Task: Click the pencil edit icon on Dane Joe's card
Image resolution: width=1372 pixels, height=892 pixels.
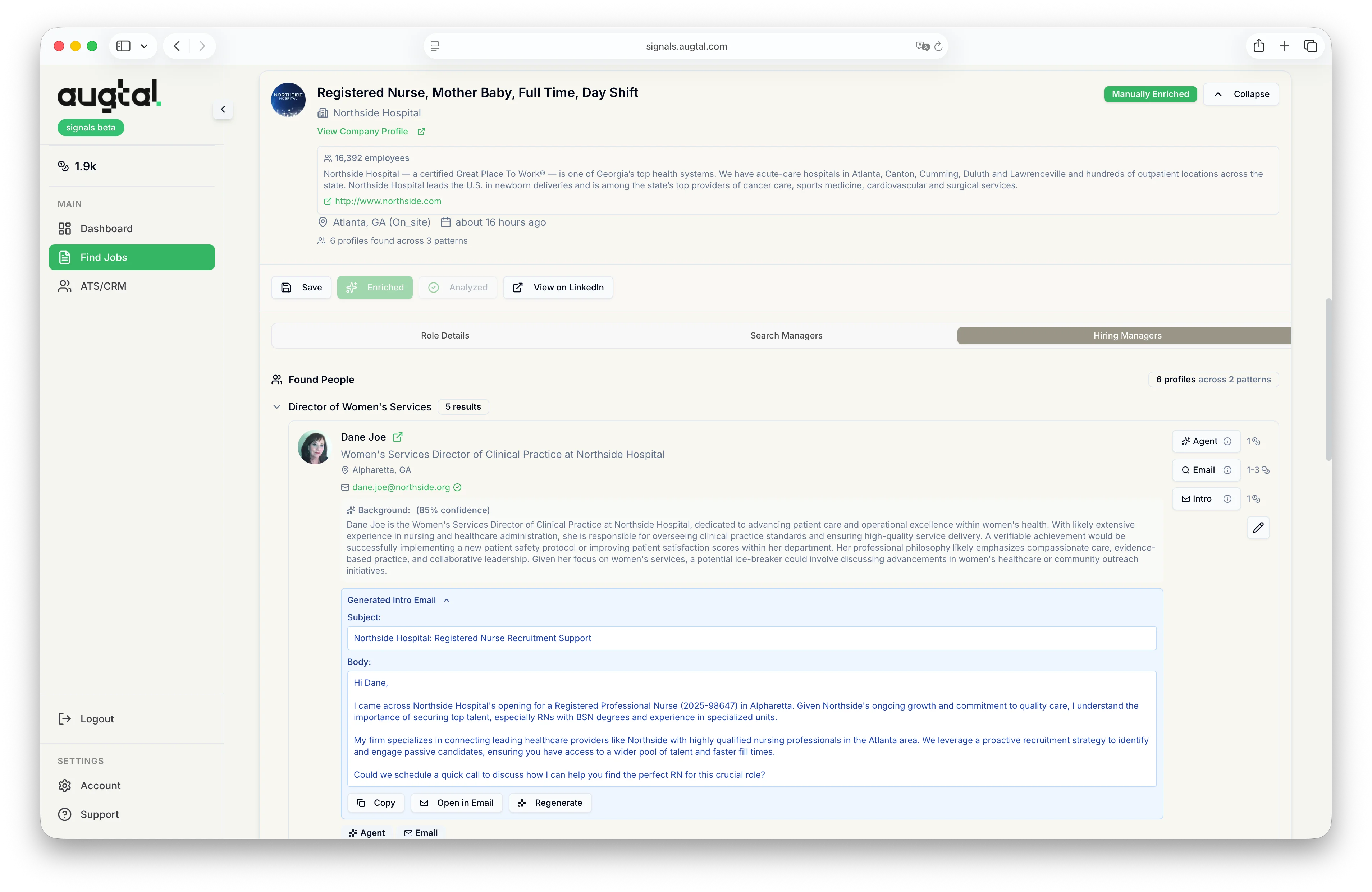Action: (1258, 528)
